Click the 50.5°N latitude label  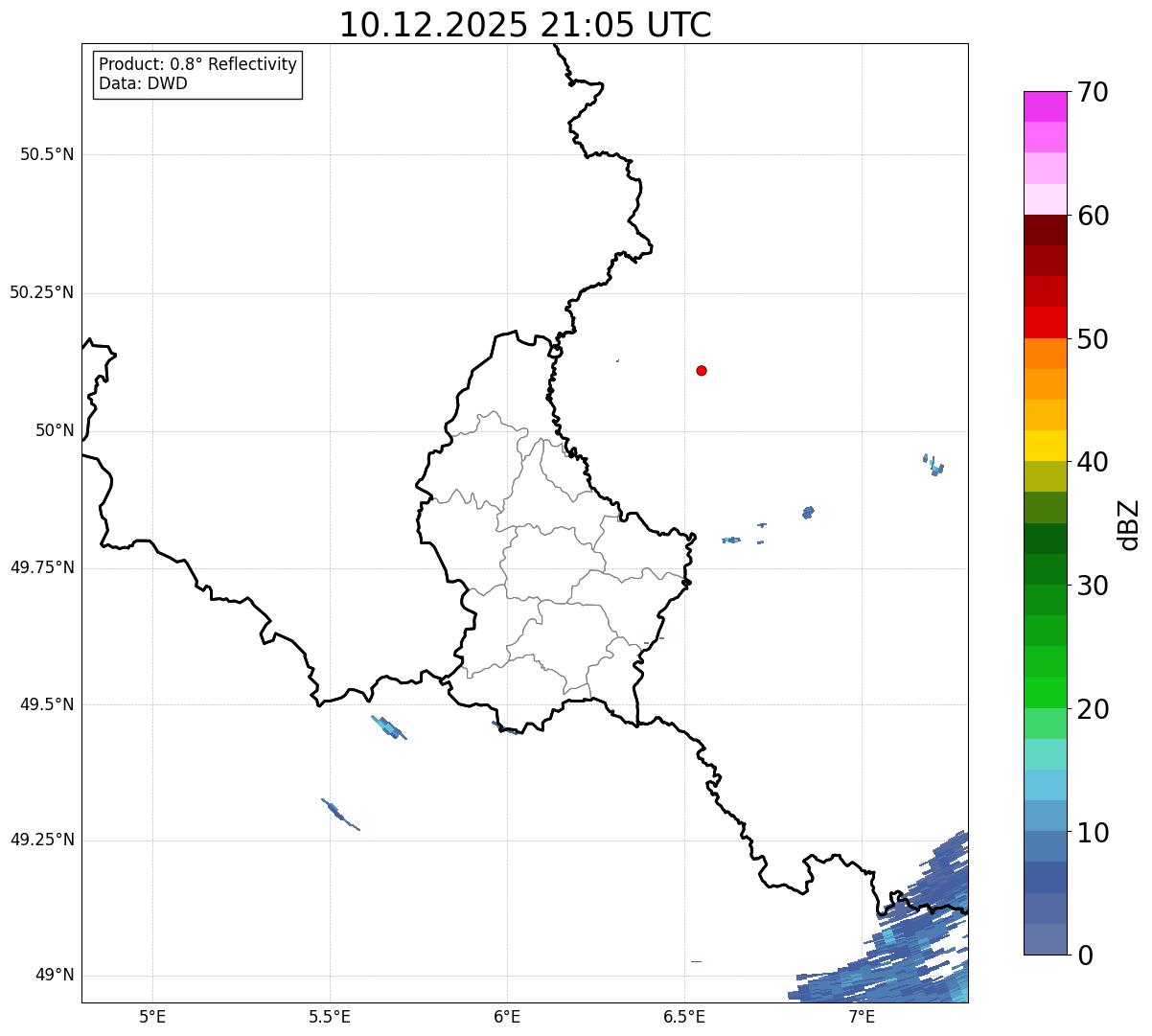[x=47, y=154]
